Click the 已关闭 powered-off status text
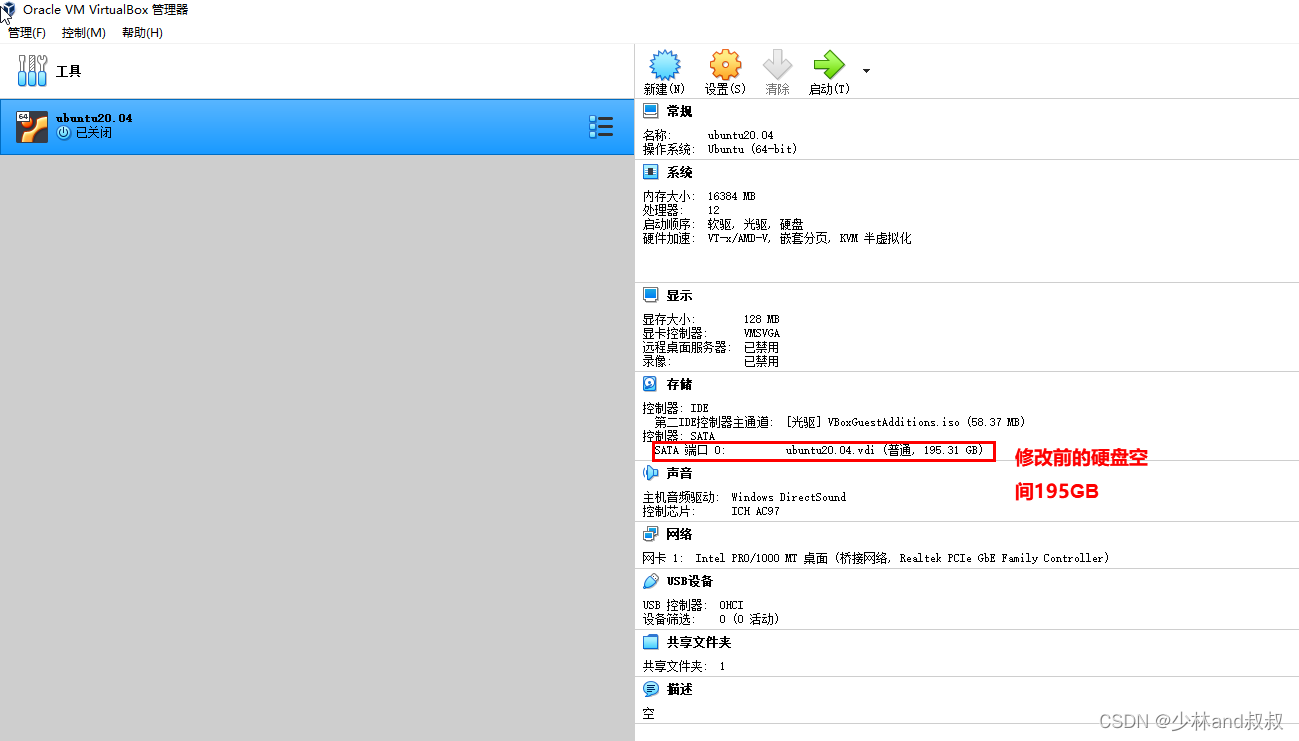The image size is (1299, 741). click(93, 133)
